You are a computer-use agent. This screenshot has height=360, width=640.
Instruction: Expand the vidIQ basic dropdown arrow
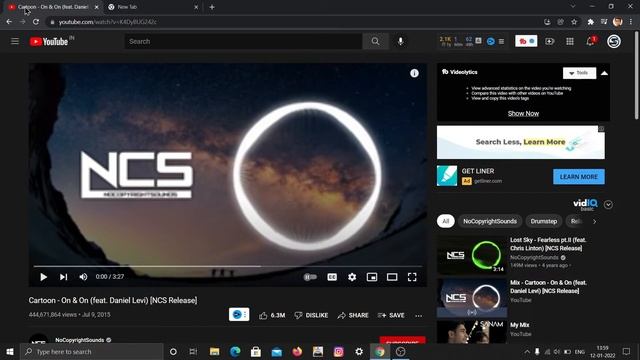[x=608, y=204]
